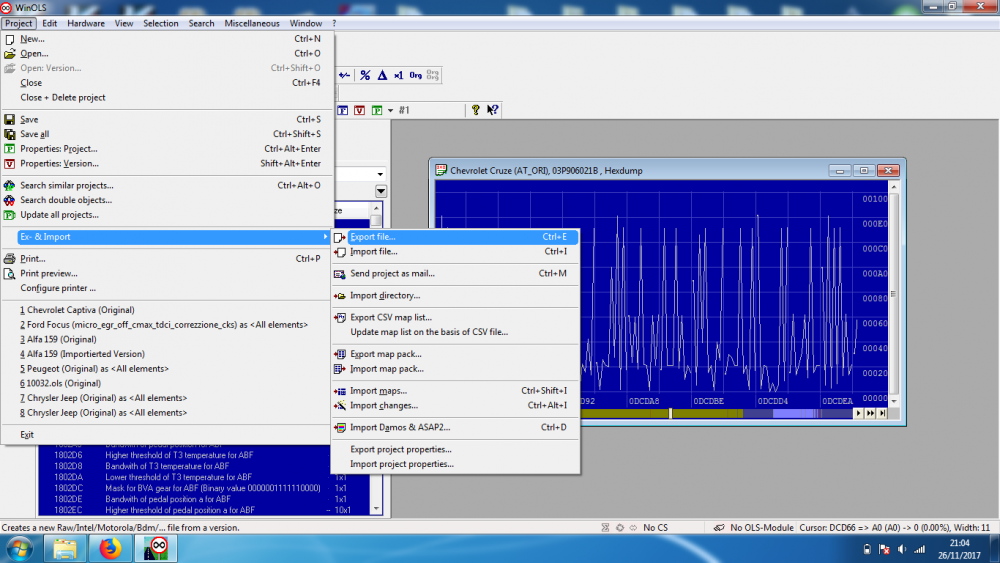This screenshot has height=563, width=1000.
Task: Click Exit in Project menu
Action: [166, 434]
